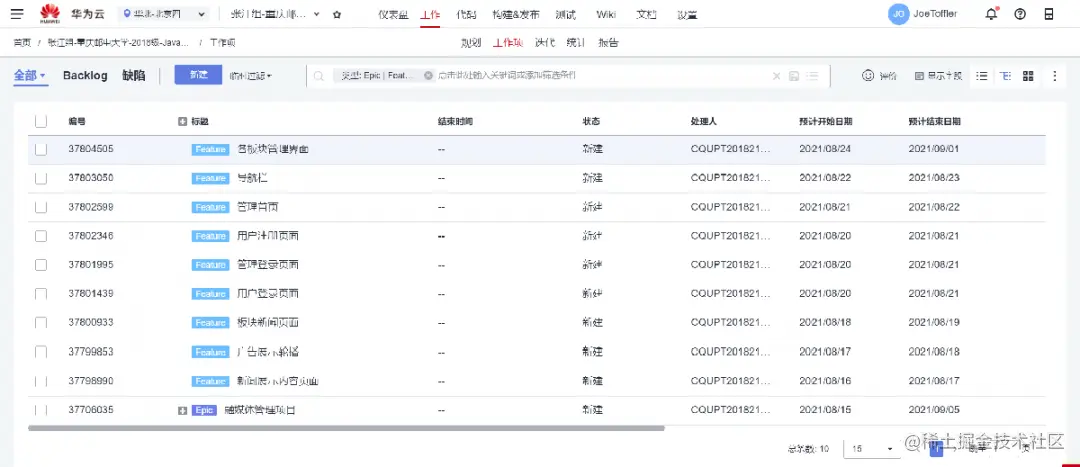Click the blue new work item button
The width and height of the screenshot is (1080, 467).
coord(198,75)
